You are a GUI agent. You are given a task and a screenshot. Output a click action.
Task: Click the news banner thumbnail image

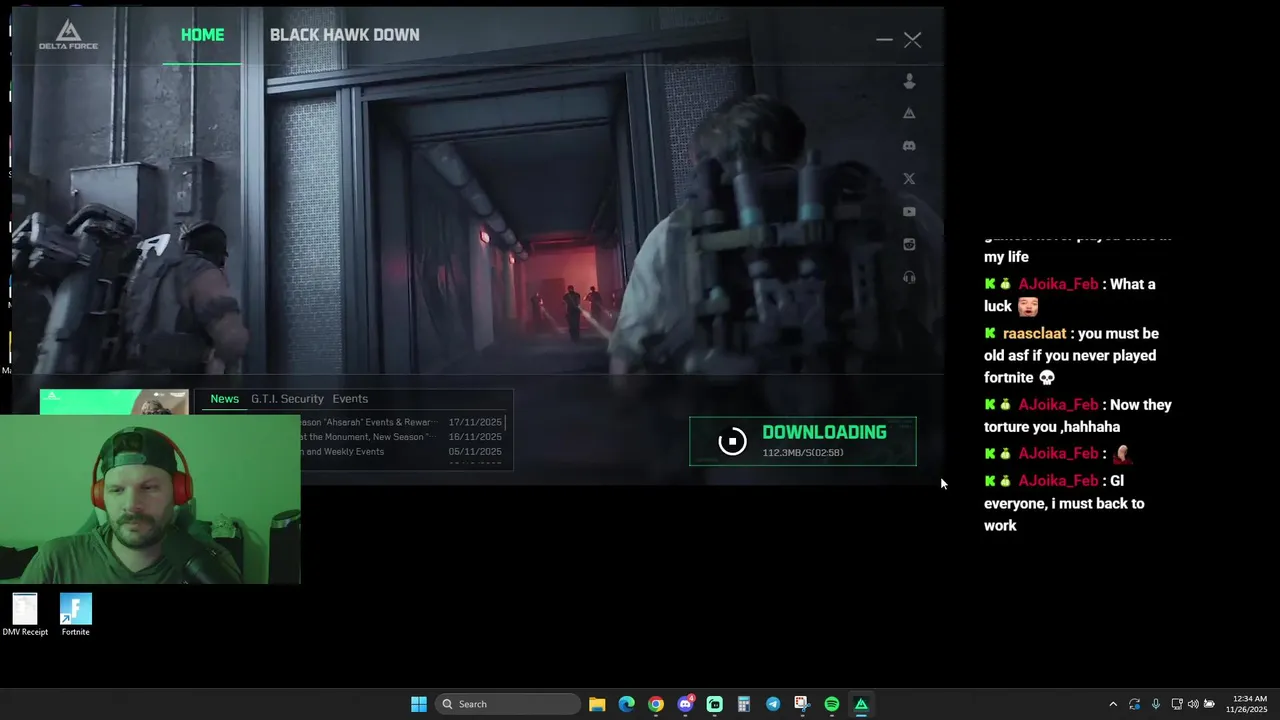(114, 401)
